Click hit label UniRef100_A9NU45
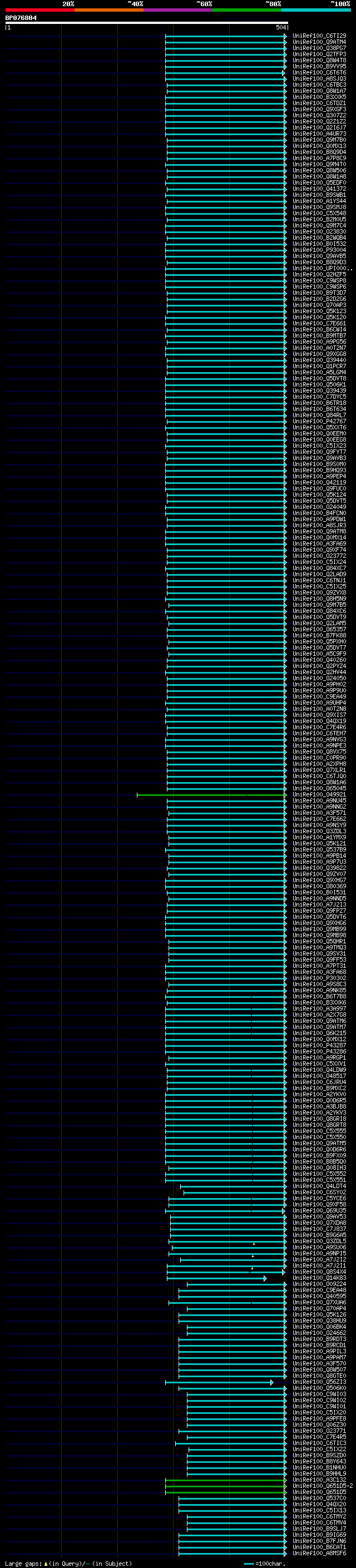Screen dimensions: 356x1568 pos(319,800)
